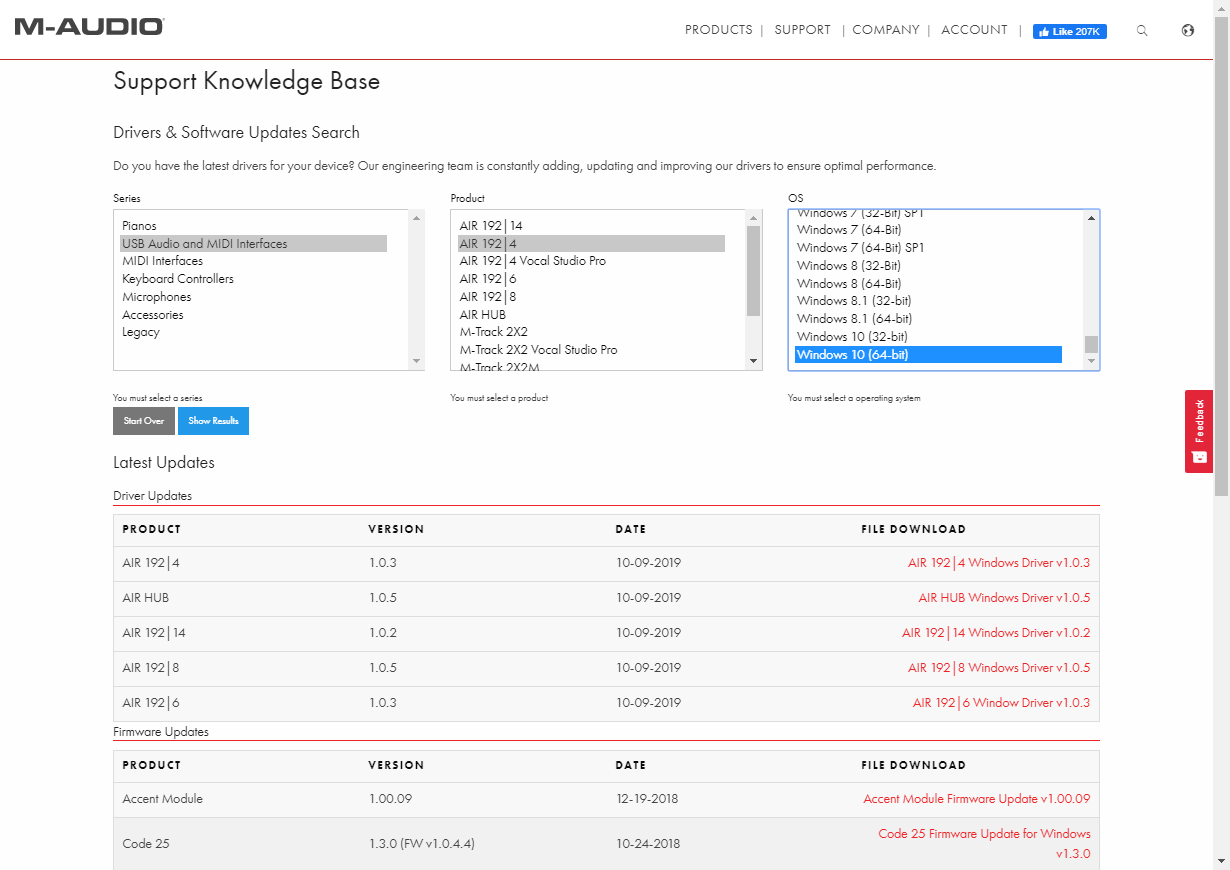The image size is (1230, 870).
Task: Click the globe region selector icon
Action: 1188,31
